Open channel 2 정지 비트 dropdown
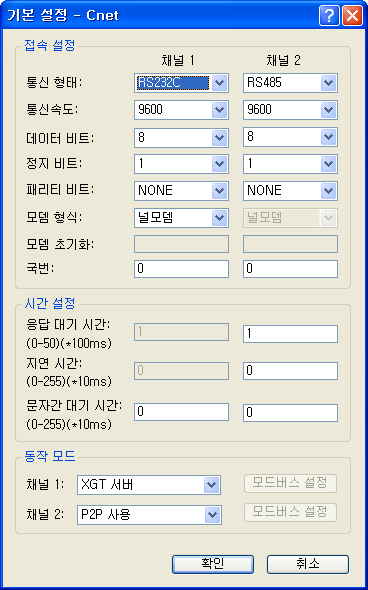The height and width of the screenshot is (590, 368). click(x=290, y=164)
